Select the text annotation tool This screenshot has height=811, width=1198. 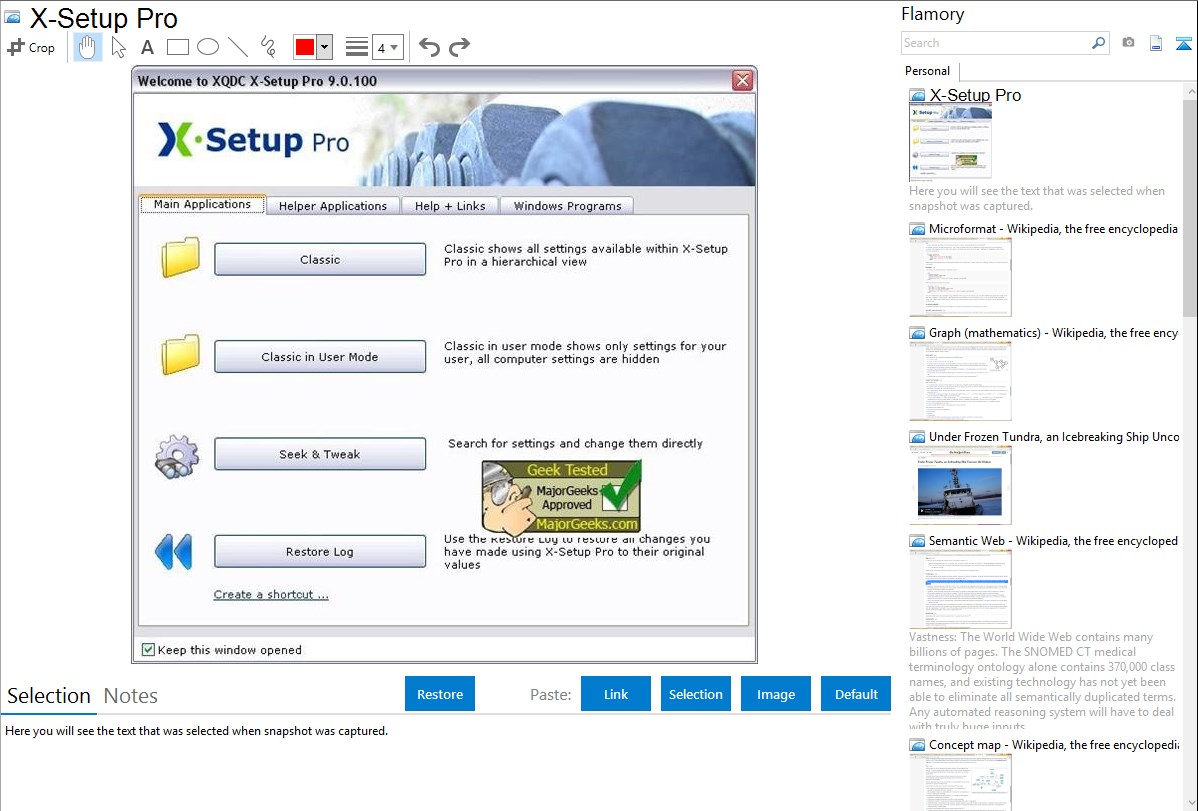pyautogui.click(x=147, y=47)
